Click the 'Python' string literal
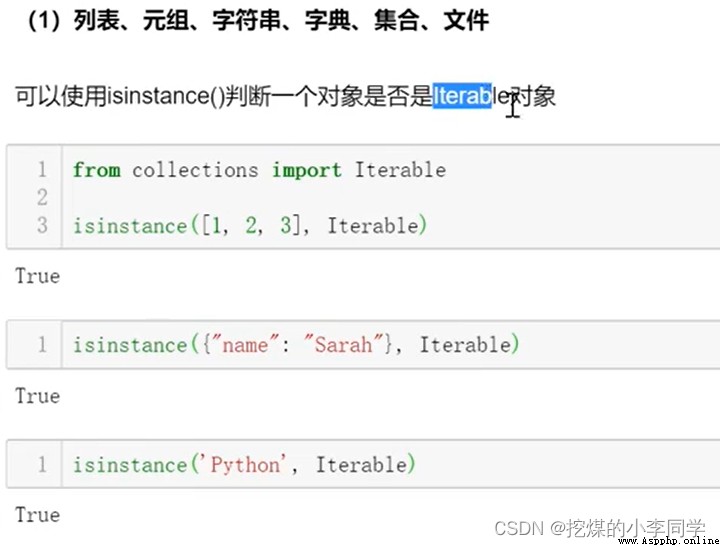Screen dimensions: 720x547 coord(248,464)
